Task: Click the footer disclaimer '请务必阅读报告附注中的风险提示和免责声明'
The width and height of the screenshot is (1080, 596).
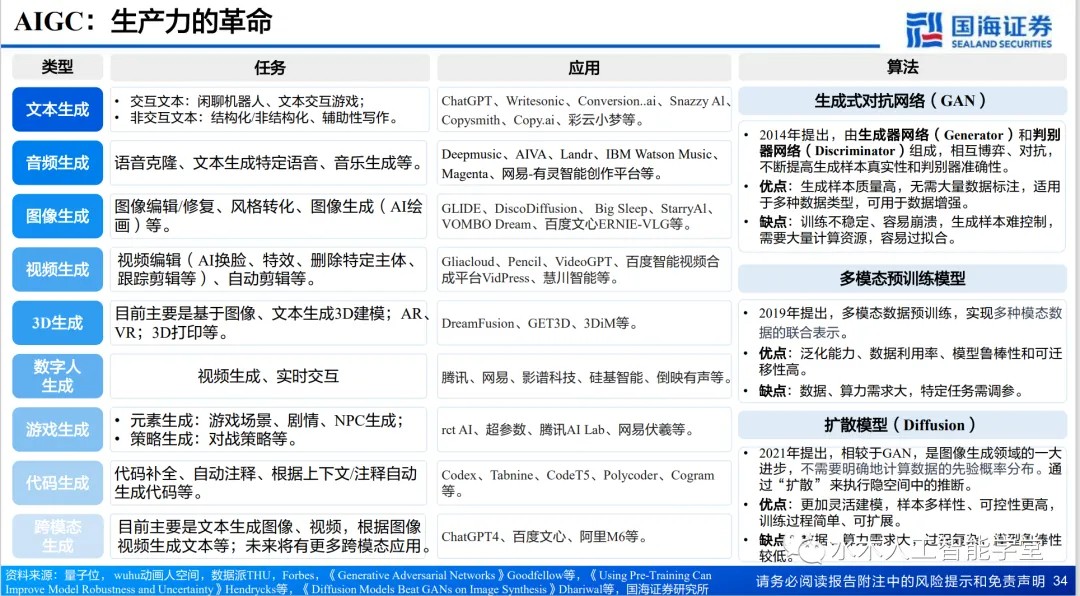Action: pos(900,581)
